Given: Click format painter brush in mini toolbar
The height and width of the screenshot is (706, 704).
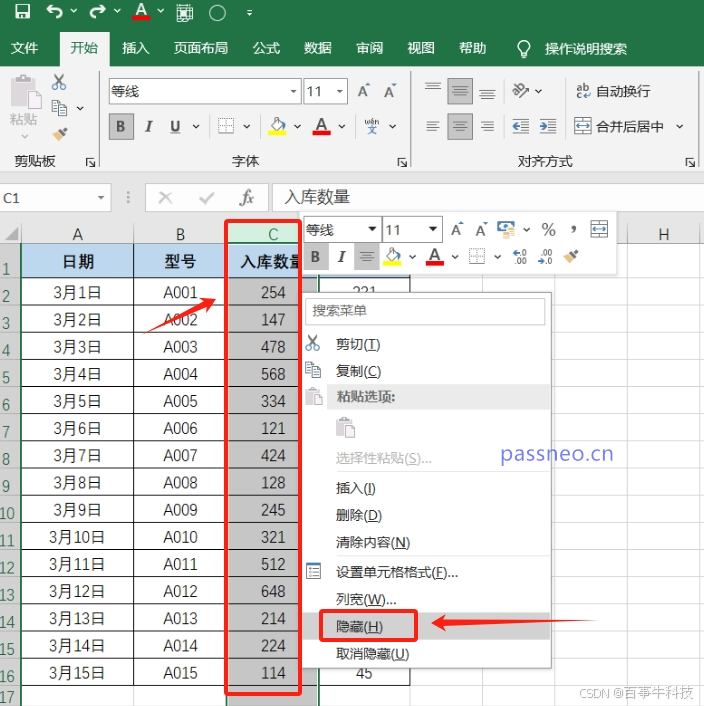Looking at the screenshot, I should pos(571,257).
